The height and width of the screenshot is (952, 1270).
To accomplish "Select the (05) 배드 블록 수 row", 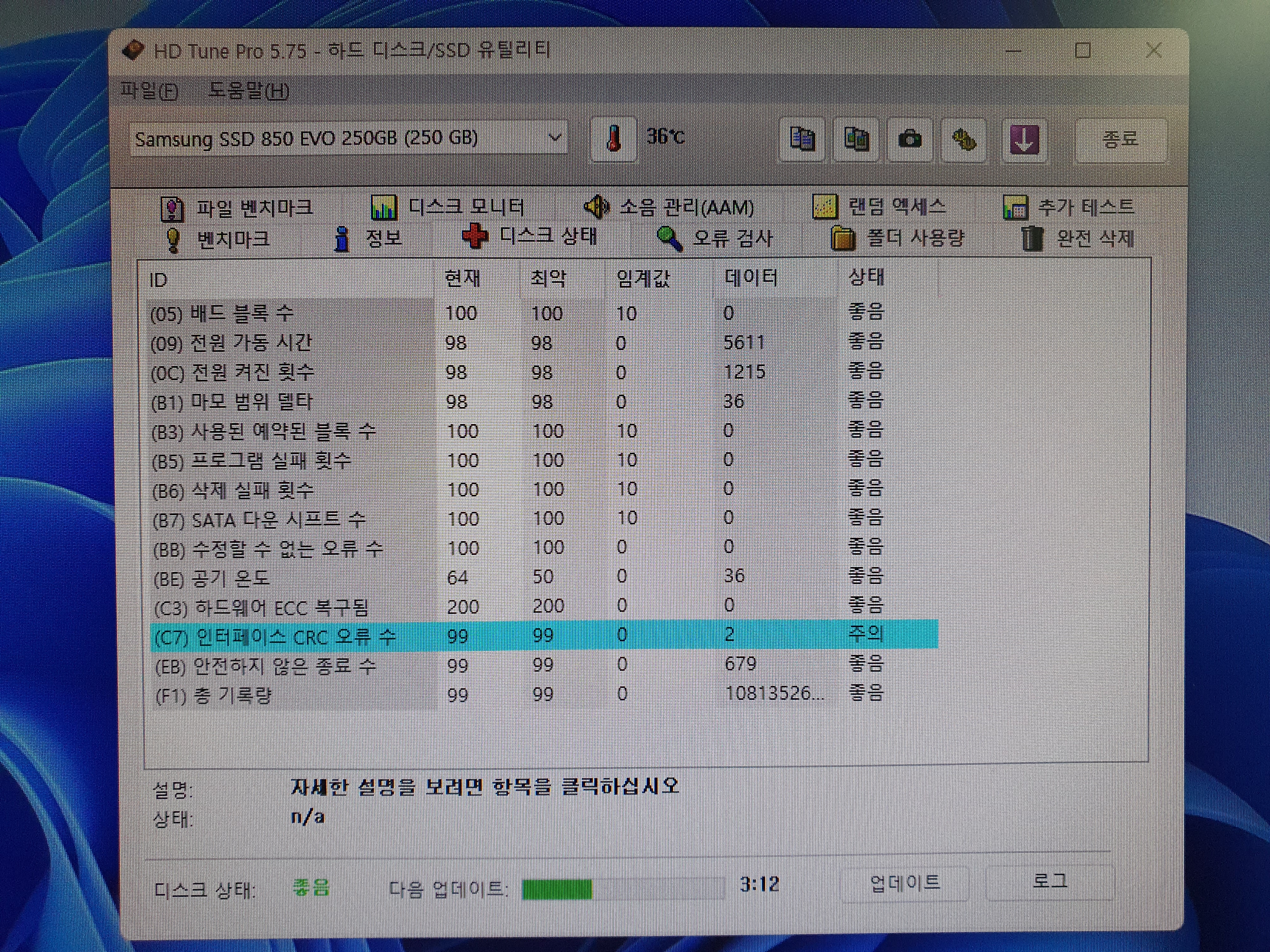I will [542, 313].
